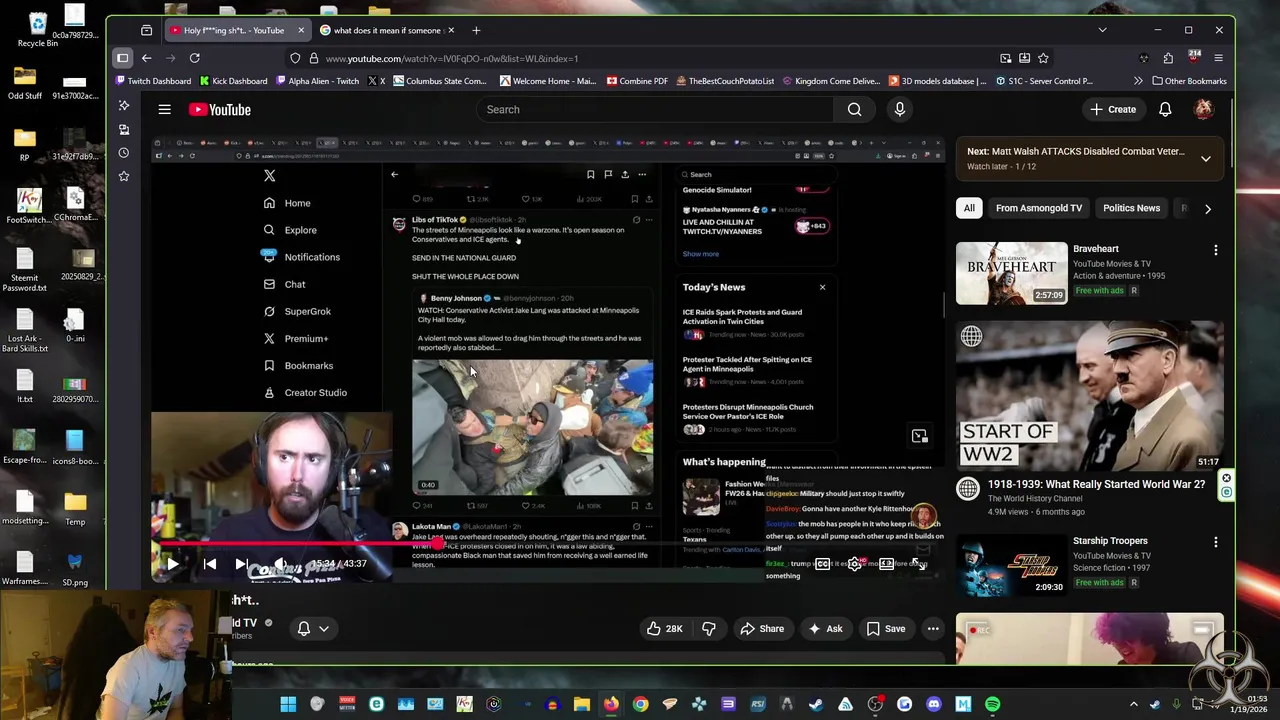The height and width of the screenshot is (720, 1280).
Task: Open the Create button menu
Action: (x=1112, y=109)
